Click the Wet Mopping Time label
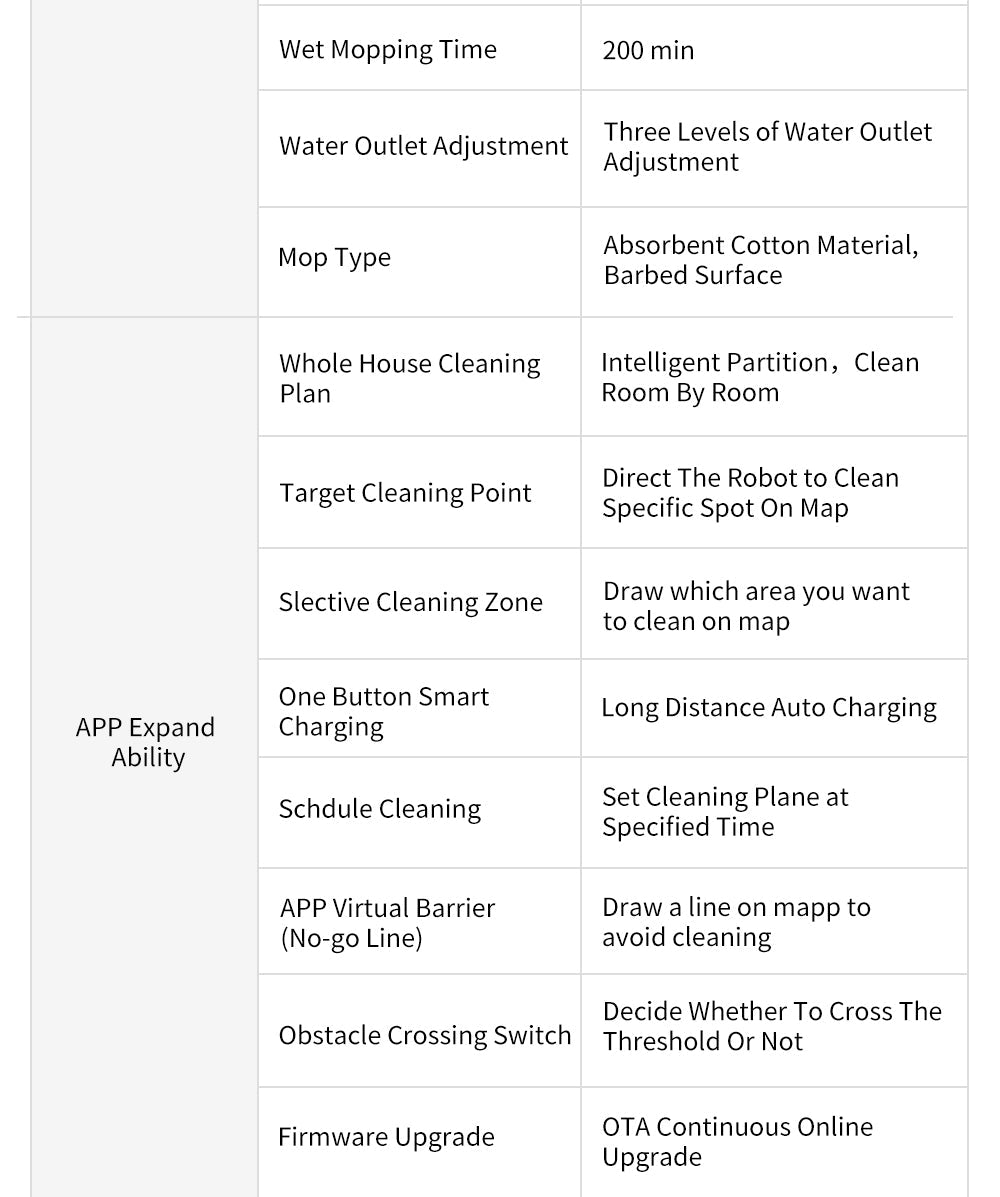Image resolution: width=1000 pixels, height=1197 pixels. pos(388,50)
